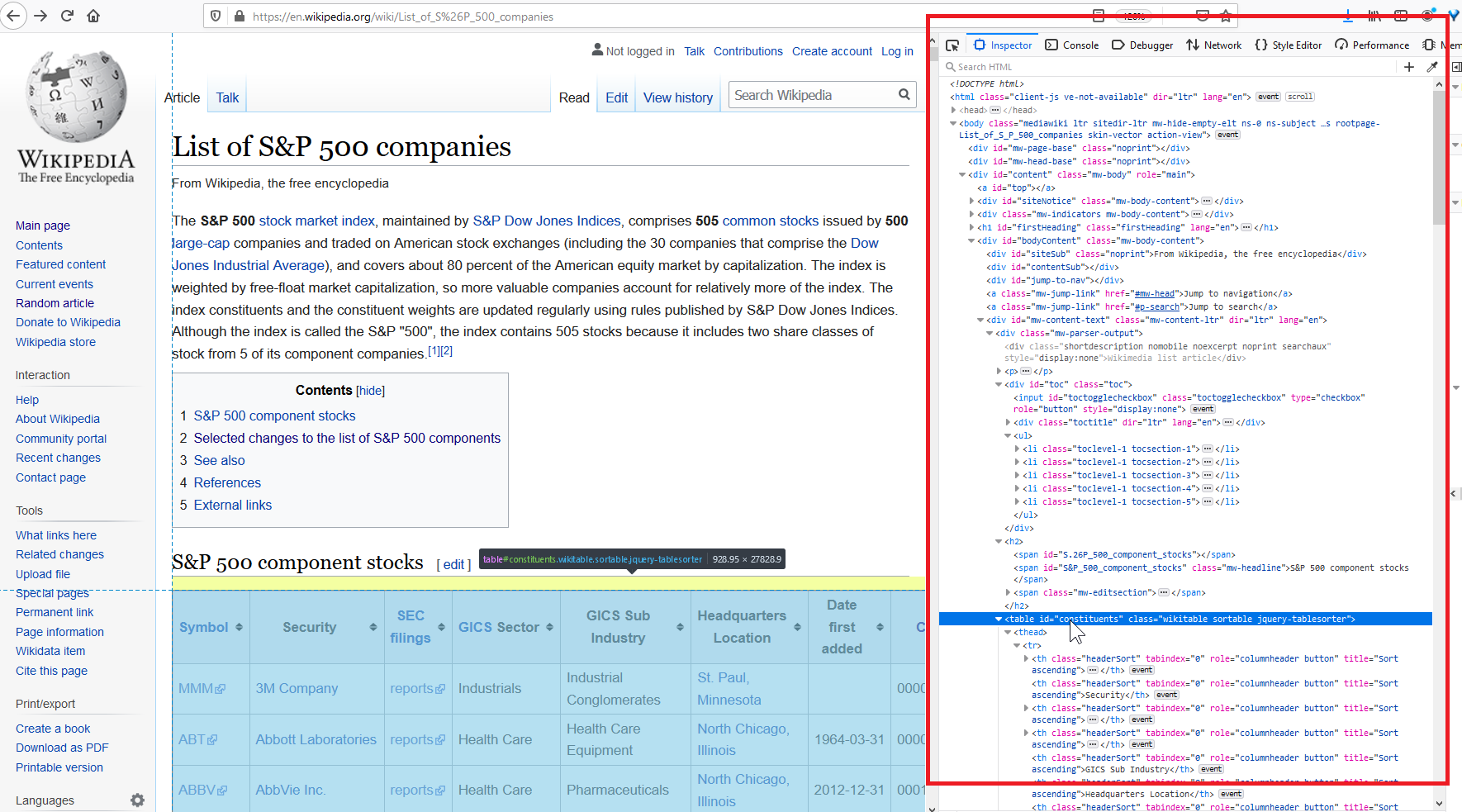The height and width of the screenshot is (812, 1462).
Task: Go to browser home page icon
Action: click(x=93, y=16)
